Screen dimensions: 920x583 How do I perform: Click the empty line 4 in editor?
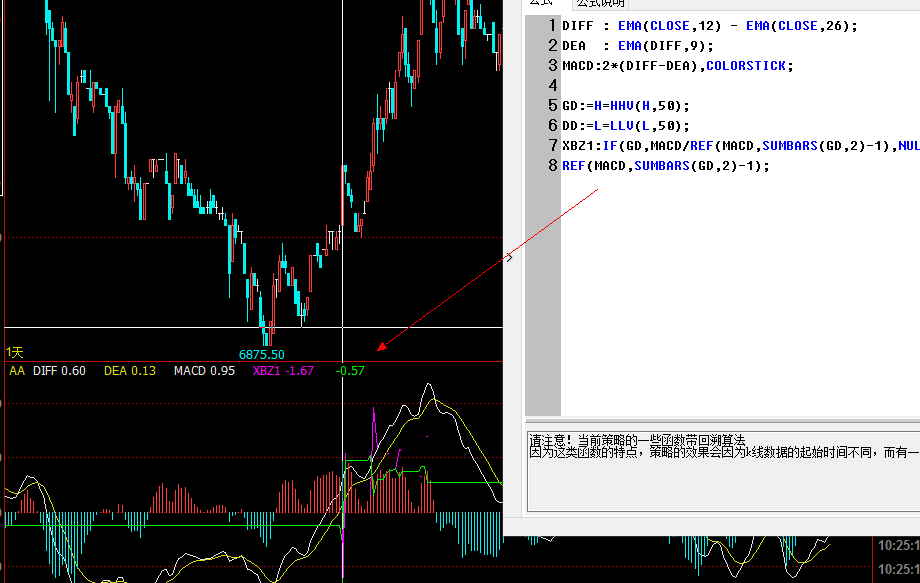coord(700,86)
